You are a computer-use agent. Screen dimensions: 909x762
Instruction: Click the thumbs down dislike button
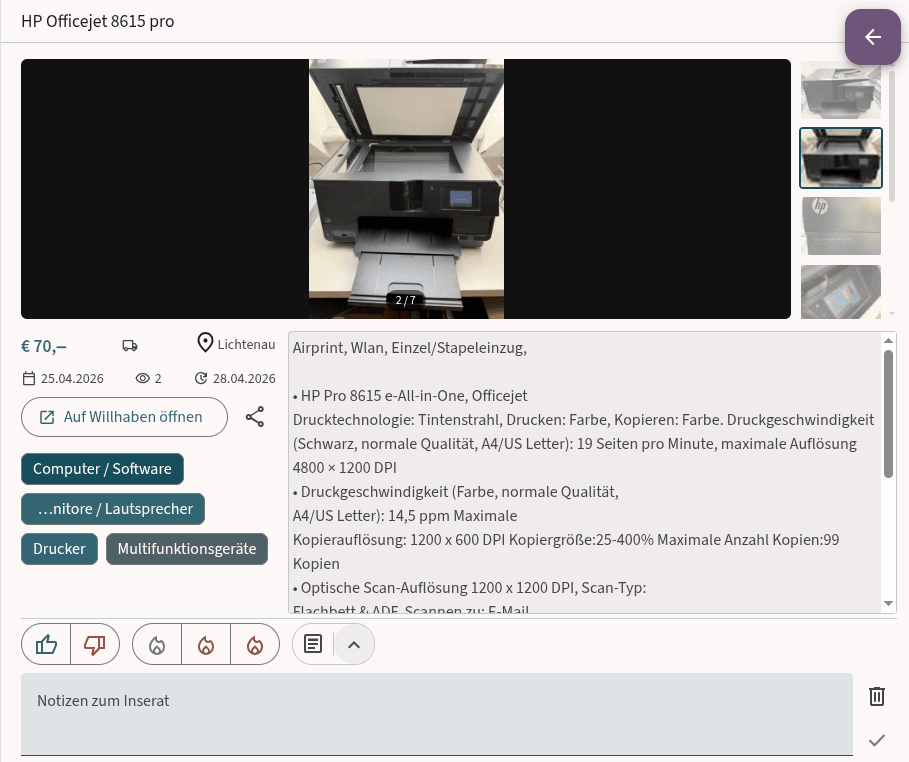[x=94, y=644]
